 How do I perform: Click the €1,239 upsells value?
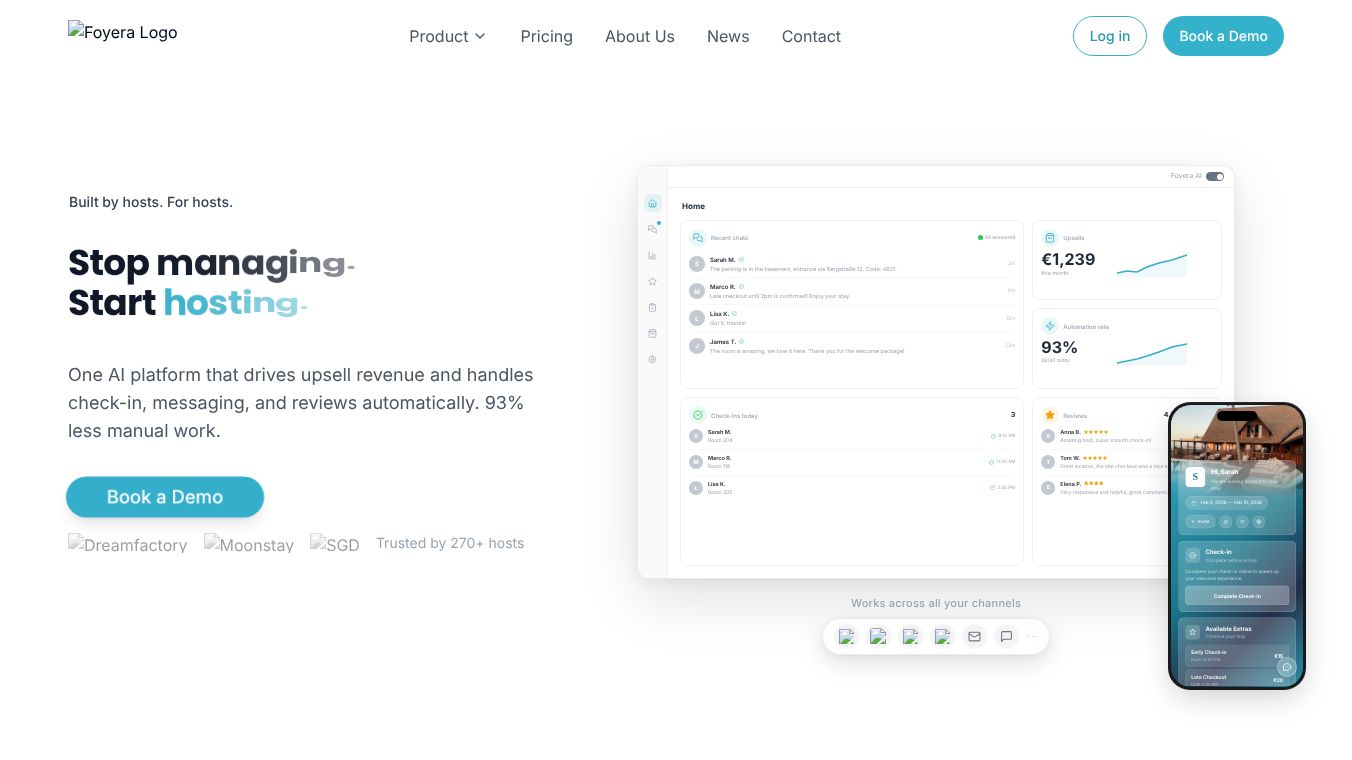[x=1068, y=259]
